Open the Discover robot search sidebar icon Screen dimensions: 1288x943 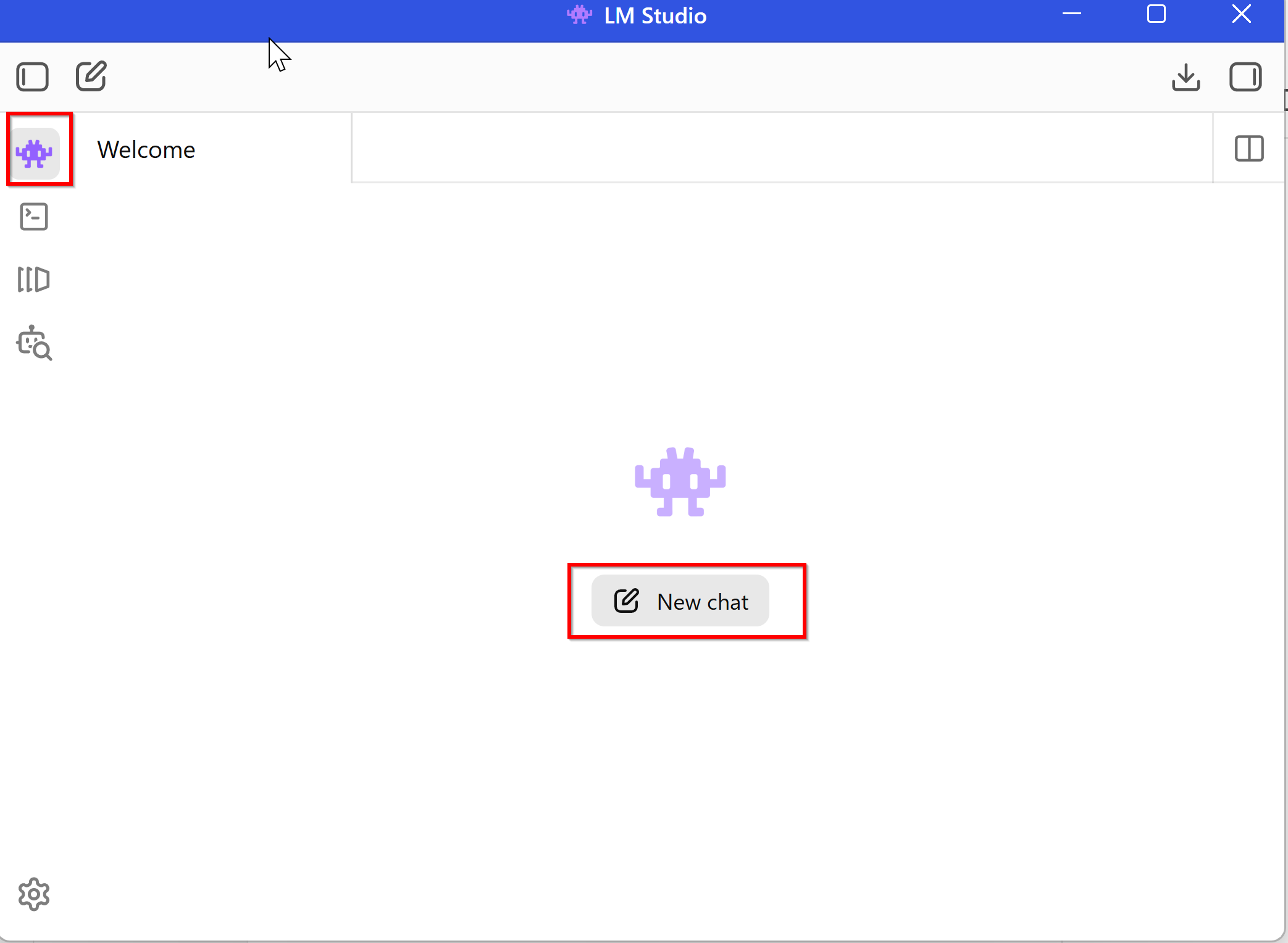click(34, 343)
